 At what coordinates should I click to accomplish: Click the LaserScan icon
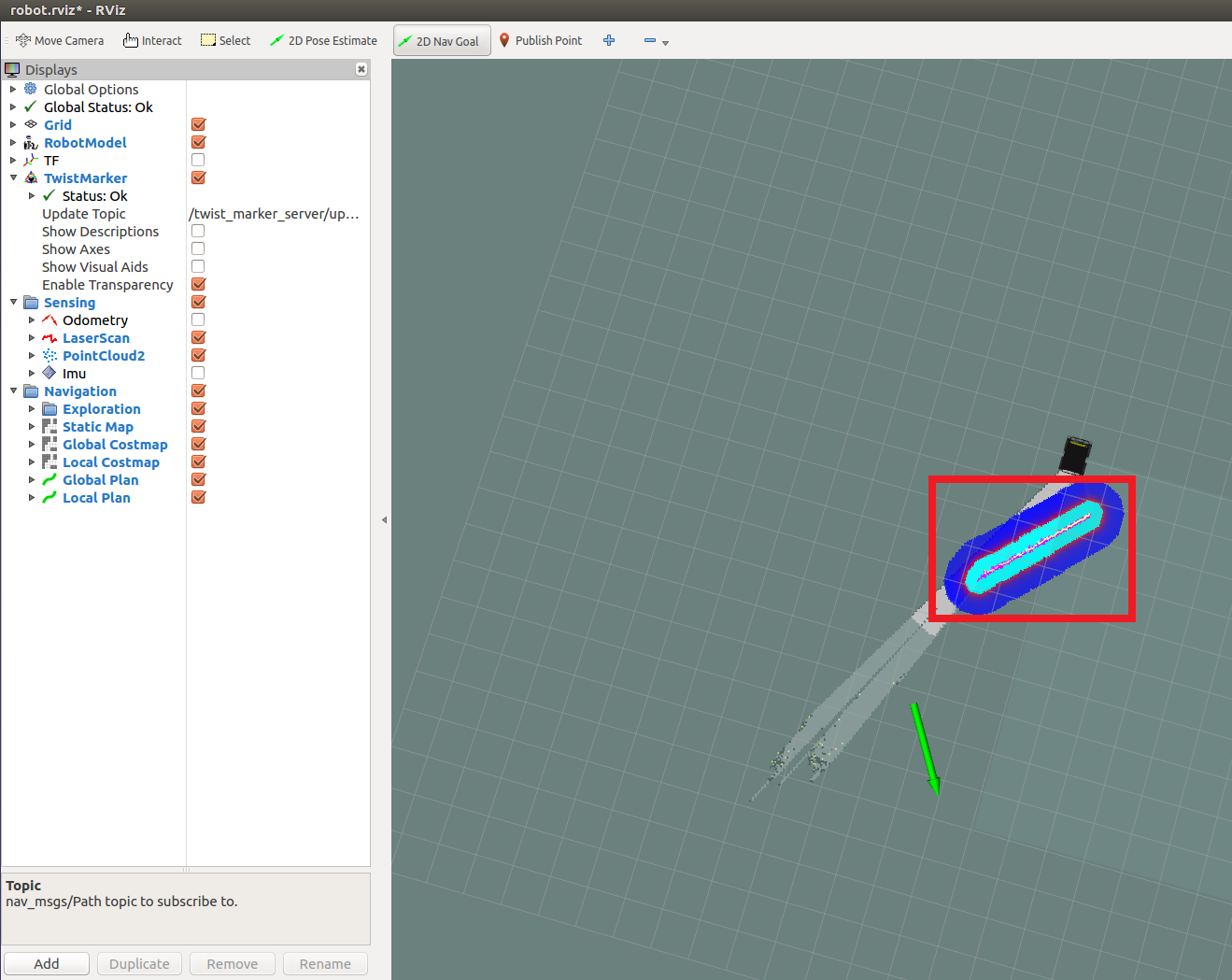coord(50,337)
